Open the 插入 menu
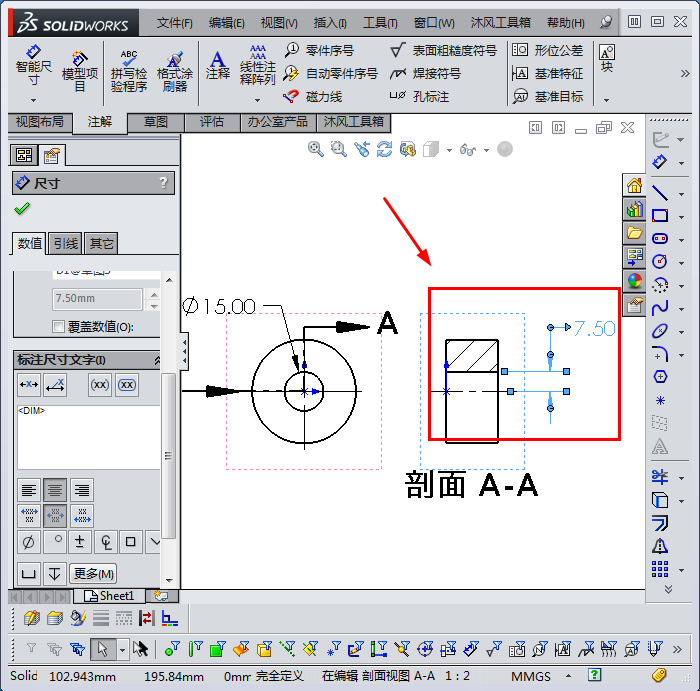This screenshot has height=691, width=700. (330, 22)
